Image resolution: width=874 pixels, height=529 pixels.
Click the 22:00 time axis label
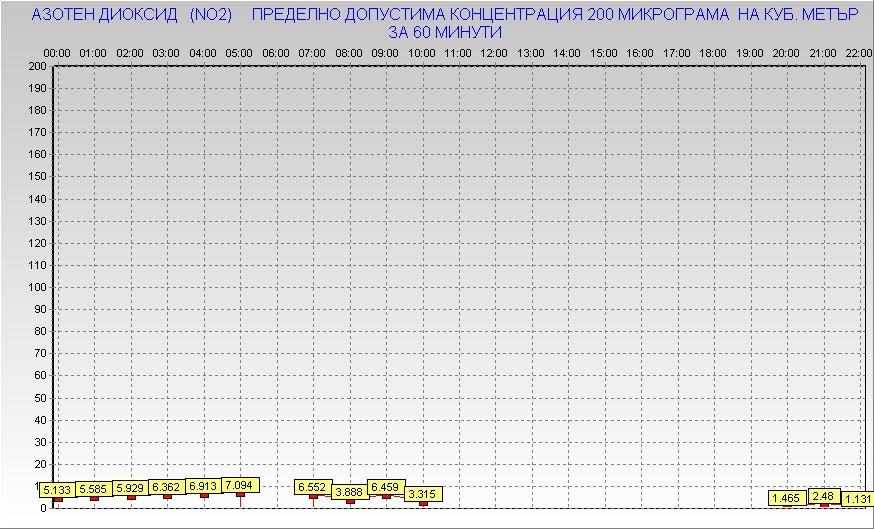tap(859, 52)
